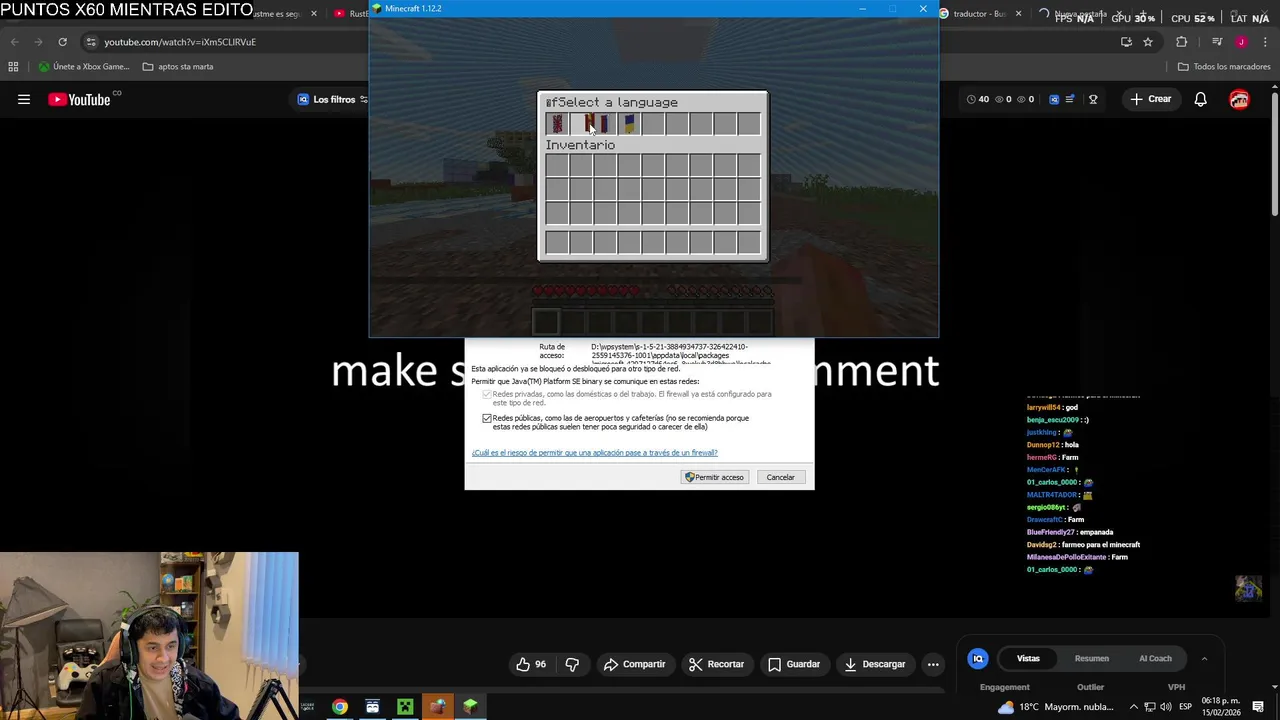Open the clock showing 06:18 p. m.
The width and height of the screenshot is (1280, 720).
[x=1220, y=706]
